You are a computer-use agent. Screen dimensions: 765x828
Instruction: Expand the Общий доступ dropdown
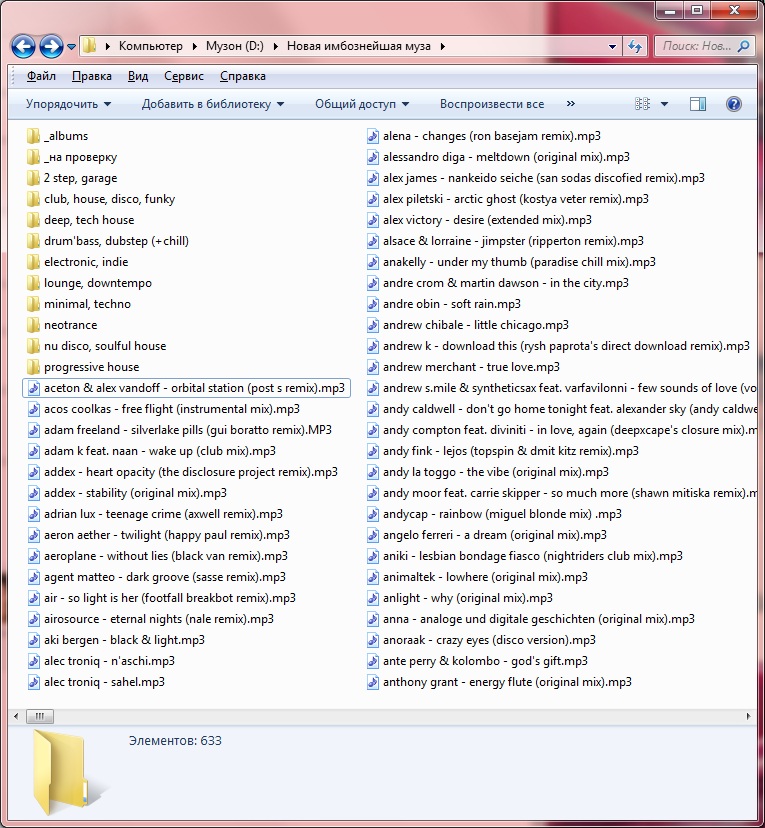[x=362, y=104]
